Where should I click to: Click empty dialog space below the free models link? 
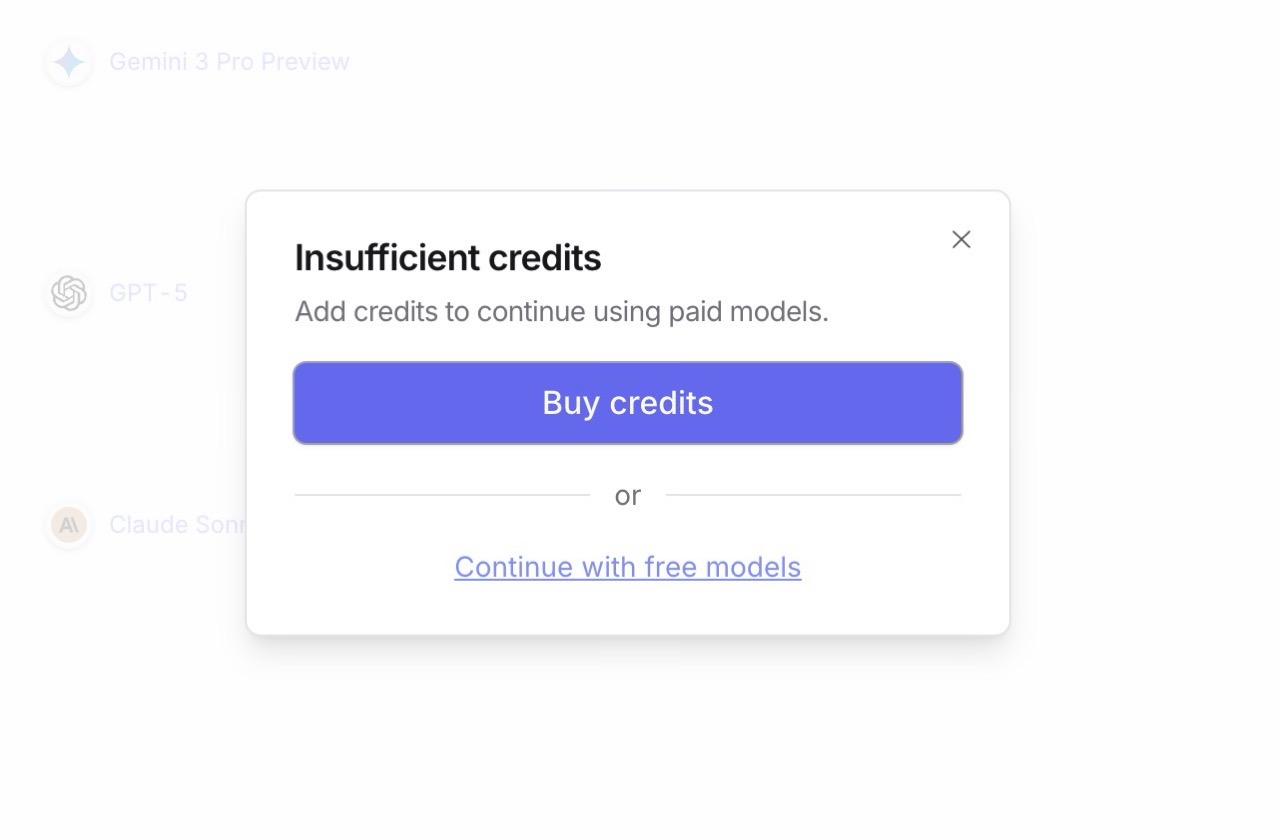628,608
